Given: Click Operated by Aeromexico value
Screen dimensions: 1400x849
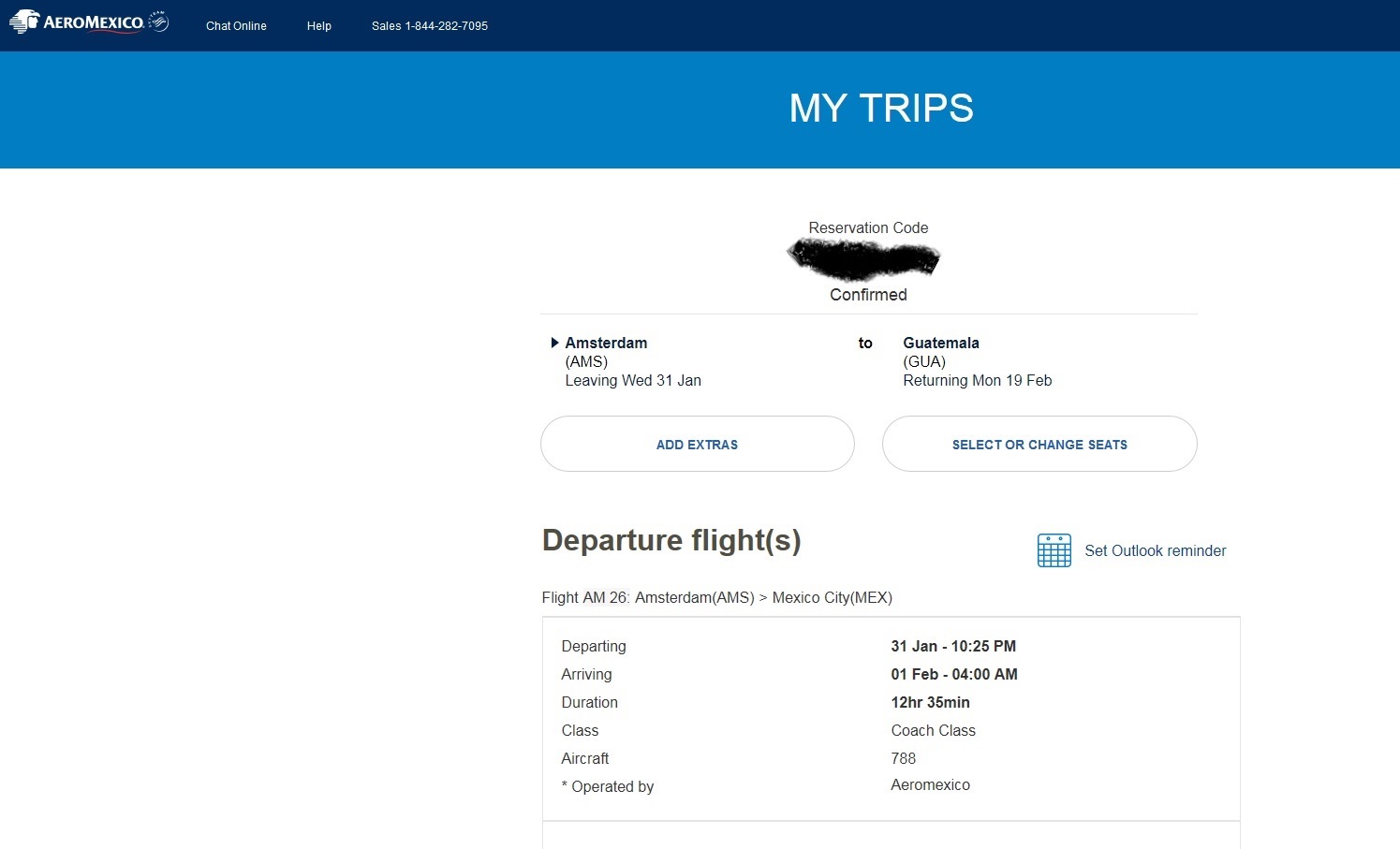Looking at the screenshot, I should [930, 784].
